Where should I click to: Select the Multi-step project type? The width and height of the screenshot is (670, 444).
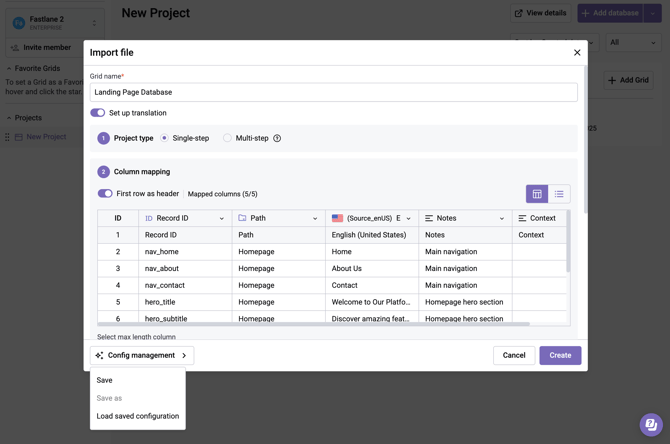click(x=228, y=138)
